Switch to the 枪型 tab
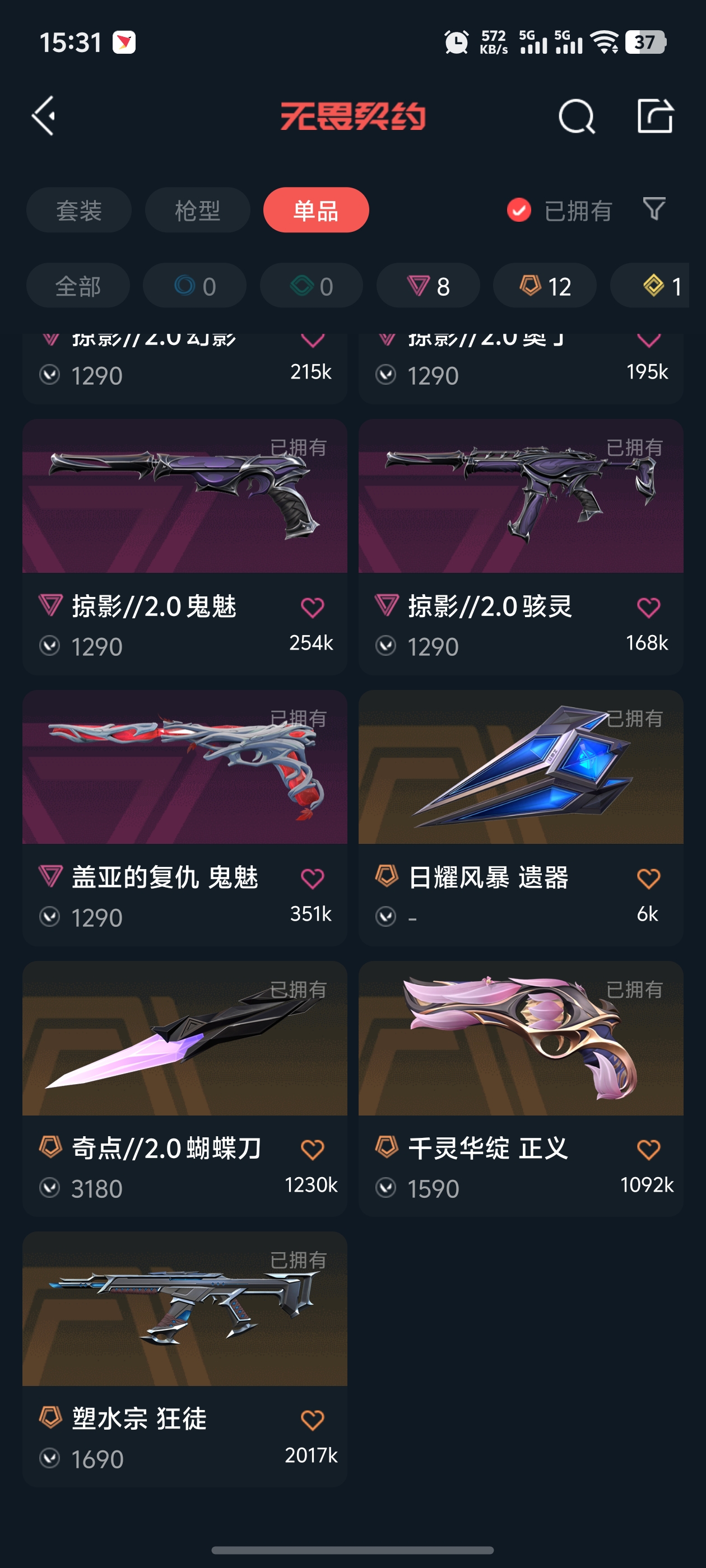Image resolution: width=706 pixels, height=1568 pixels. [x=197, y=211]
